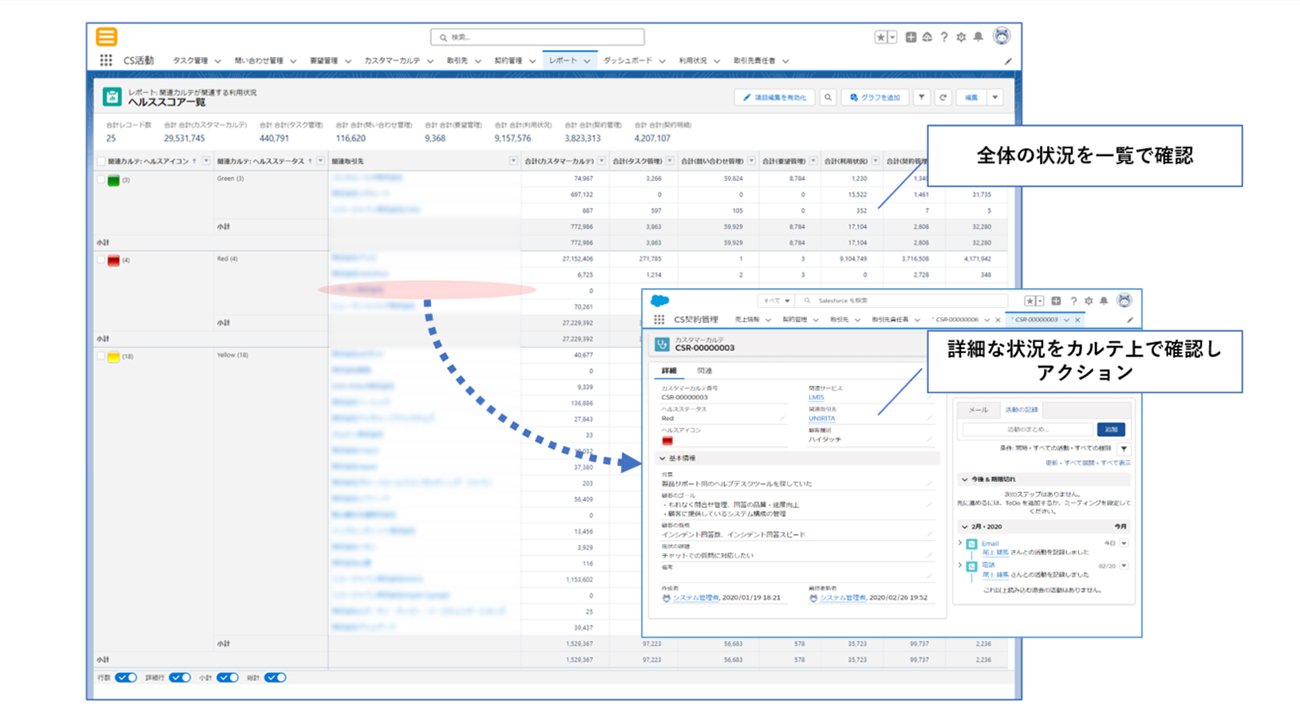Click the yellow health icon swatch

113,356
